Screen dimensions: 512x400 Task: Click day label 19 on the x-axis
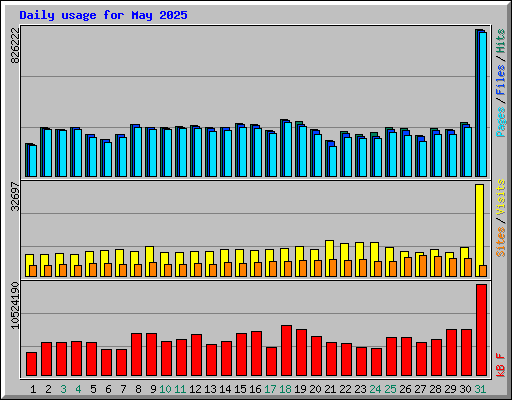click(300, 389)
